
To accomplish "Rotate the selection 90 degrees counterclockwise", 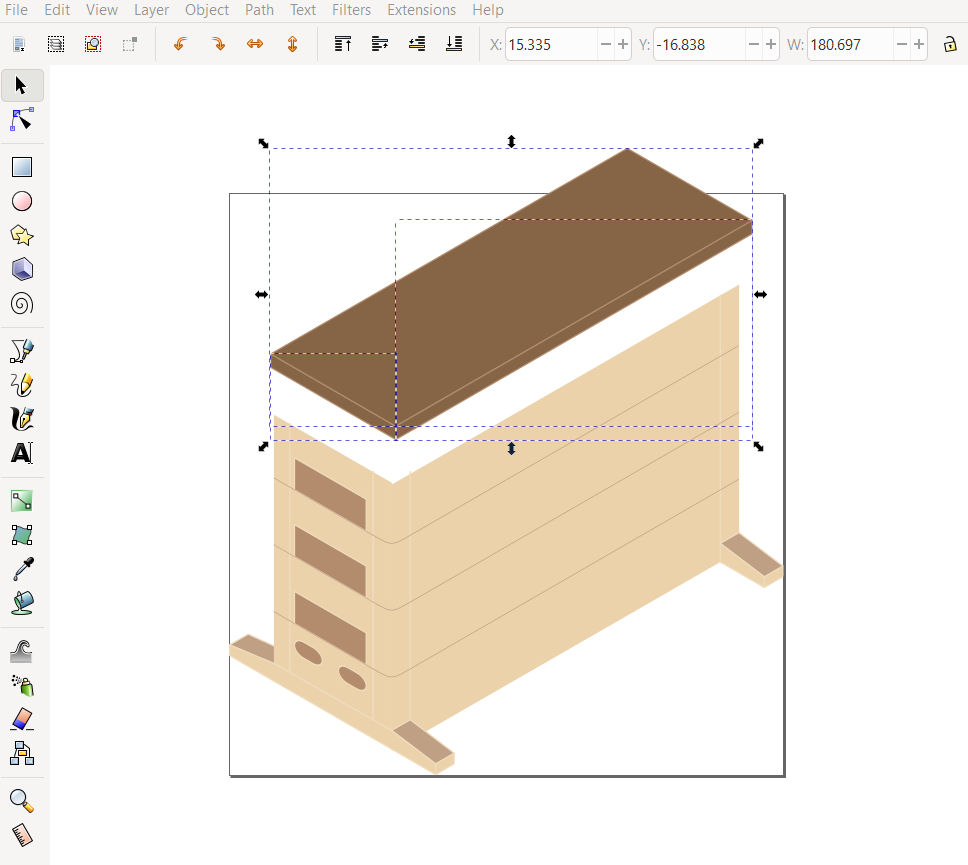I will (x=180, y=44).
